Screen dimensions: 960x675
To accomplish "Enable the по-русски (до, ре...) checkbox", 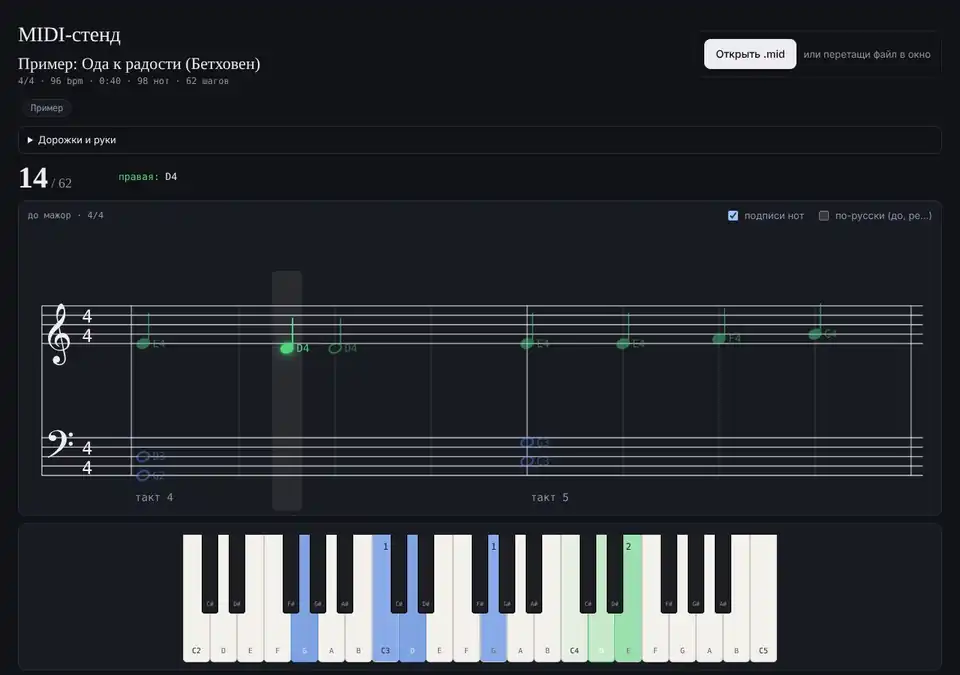I will [x=824, y=216].
